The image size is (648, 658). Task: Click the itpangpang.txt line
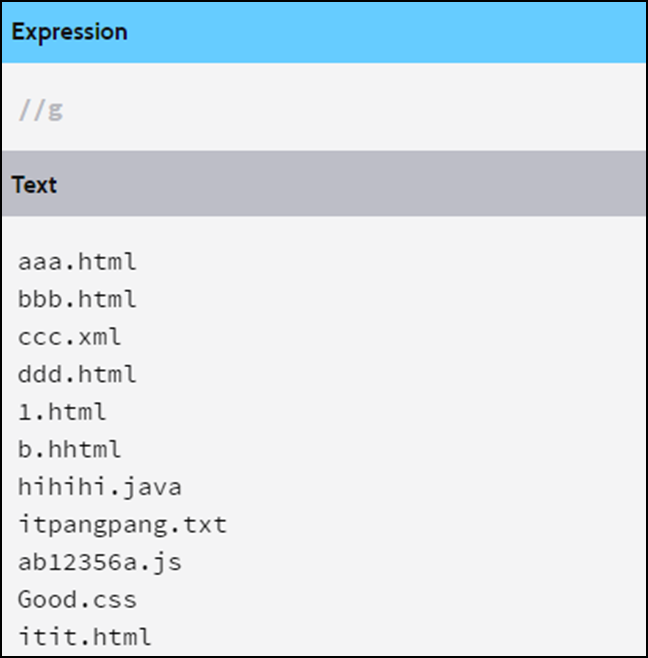[123, 525]
